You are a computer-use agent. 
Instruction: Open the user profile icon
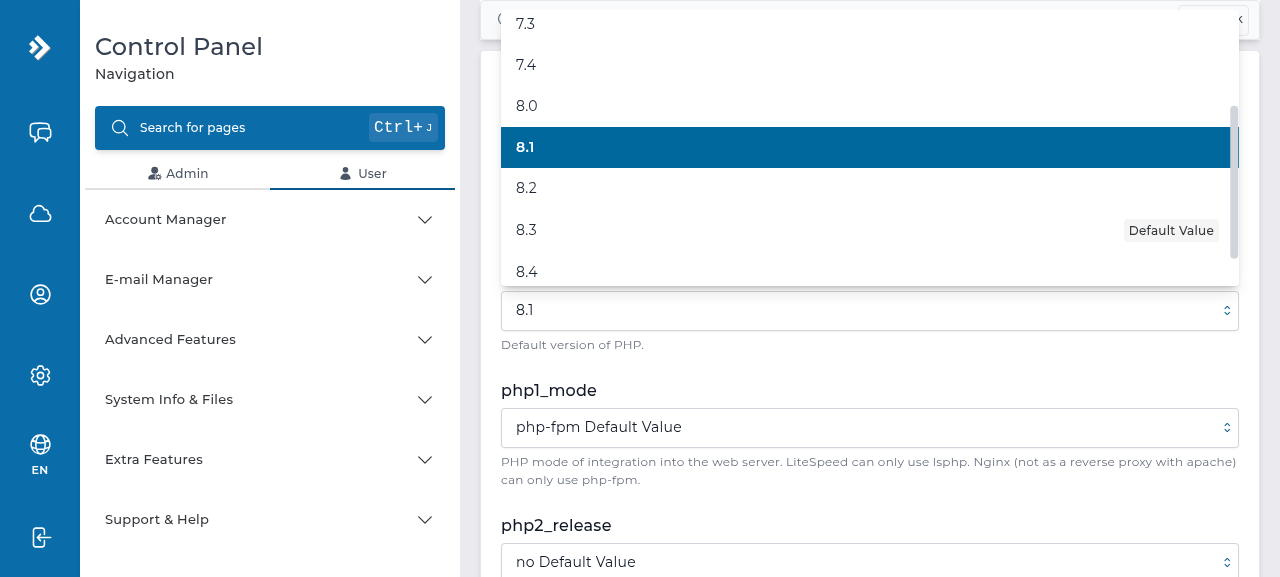40,294
